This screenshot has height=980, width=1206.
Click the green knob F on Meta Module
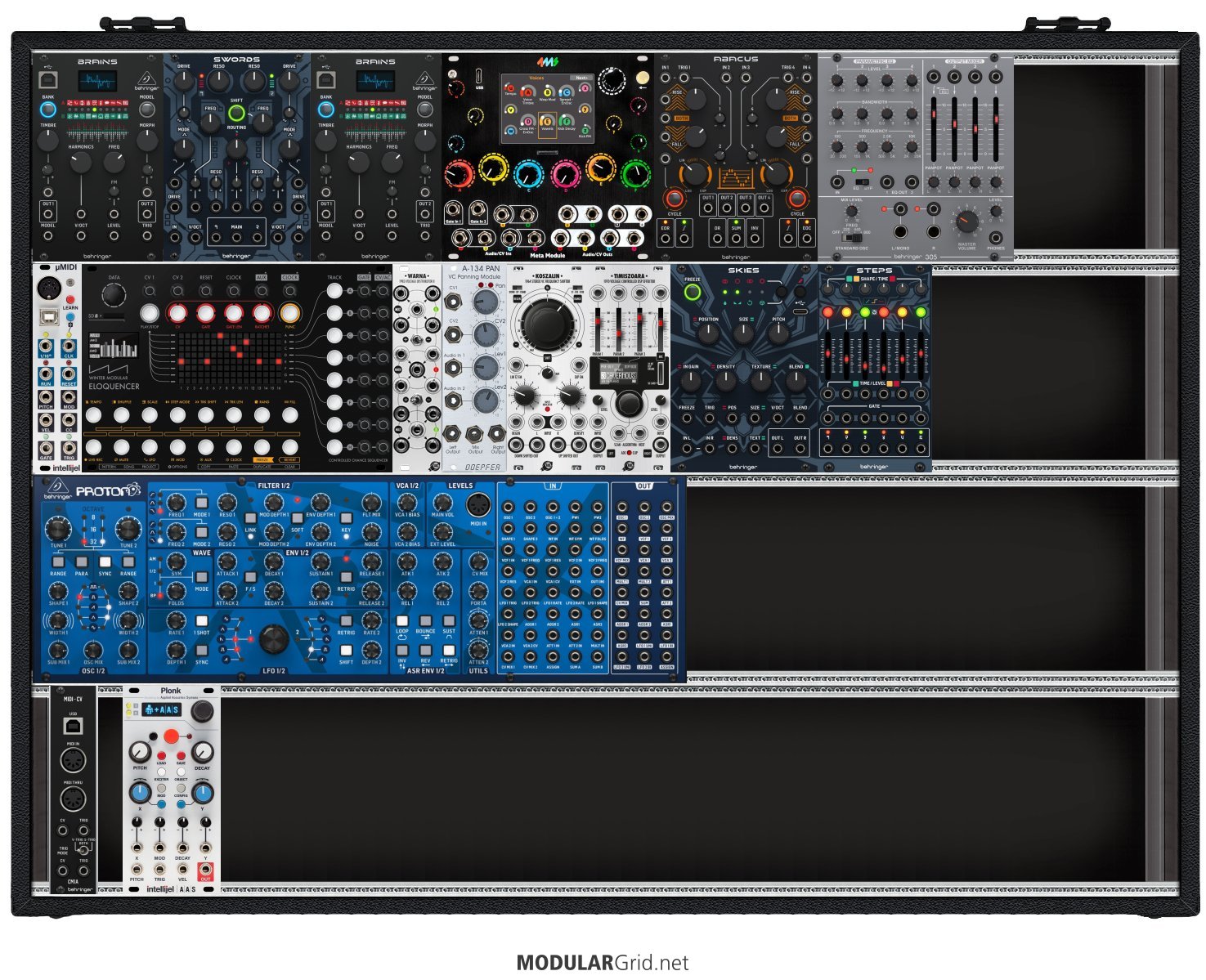tap(635, 173)
